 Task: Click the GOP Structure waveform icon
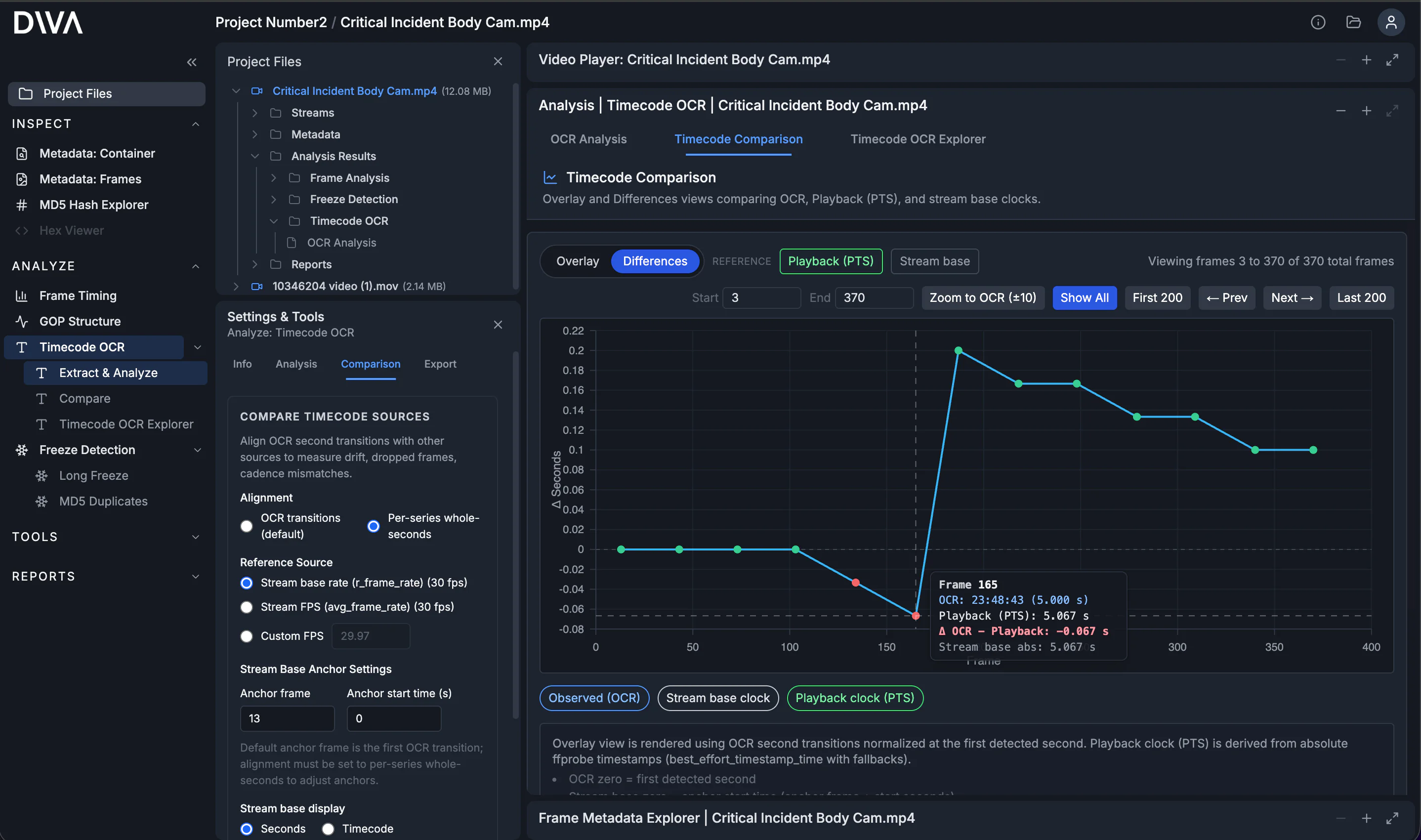point(22,322)
